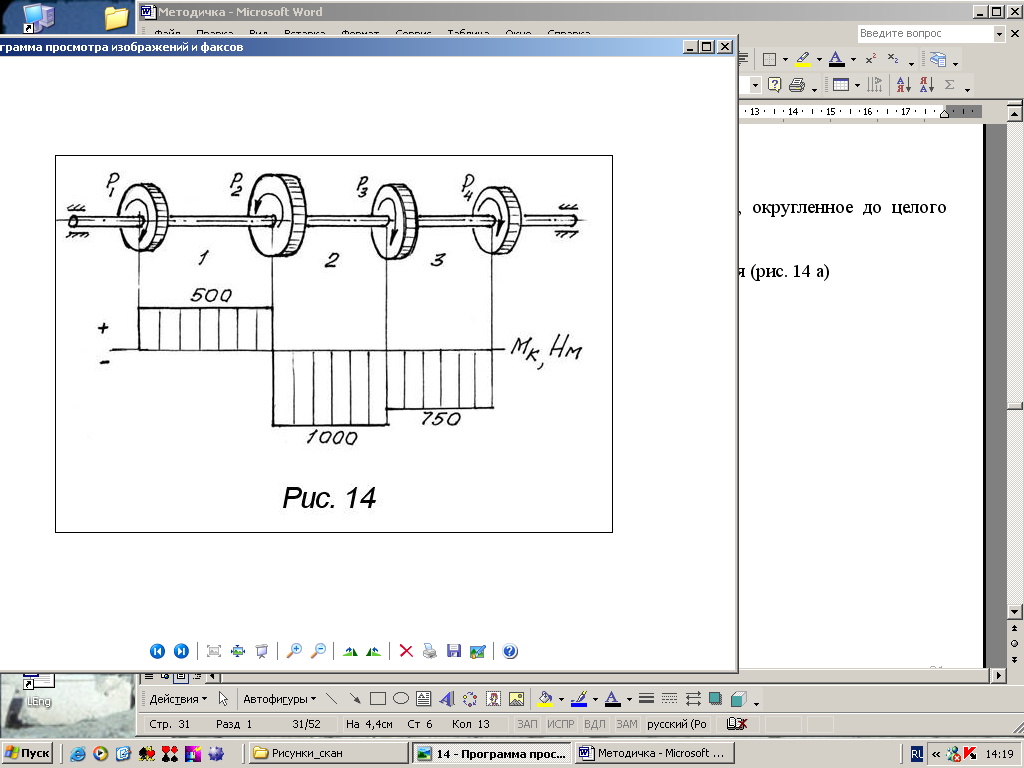Open Ask a Question dropdown arrow
The height and width of the screenshot is (768, 1024).
click(x=999, y=33)
